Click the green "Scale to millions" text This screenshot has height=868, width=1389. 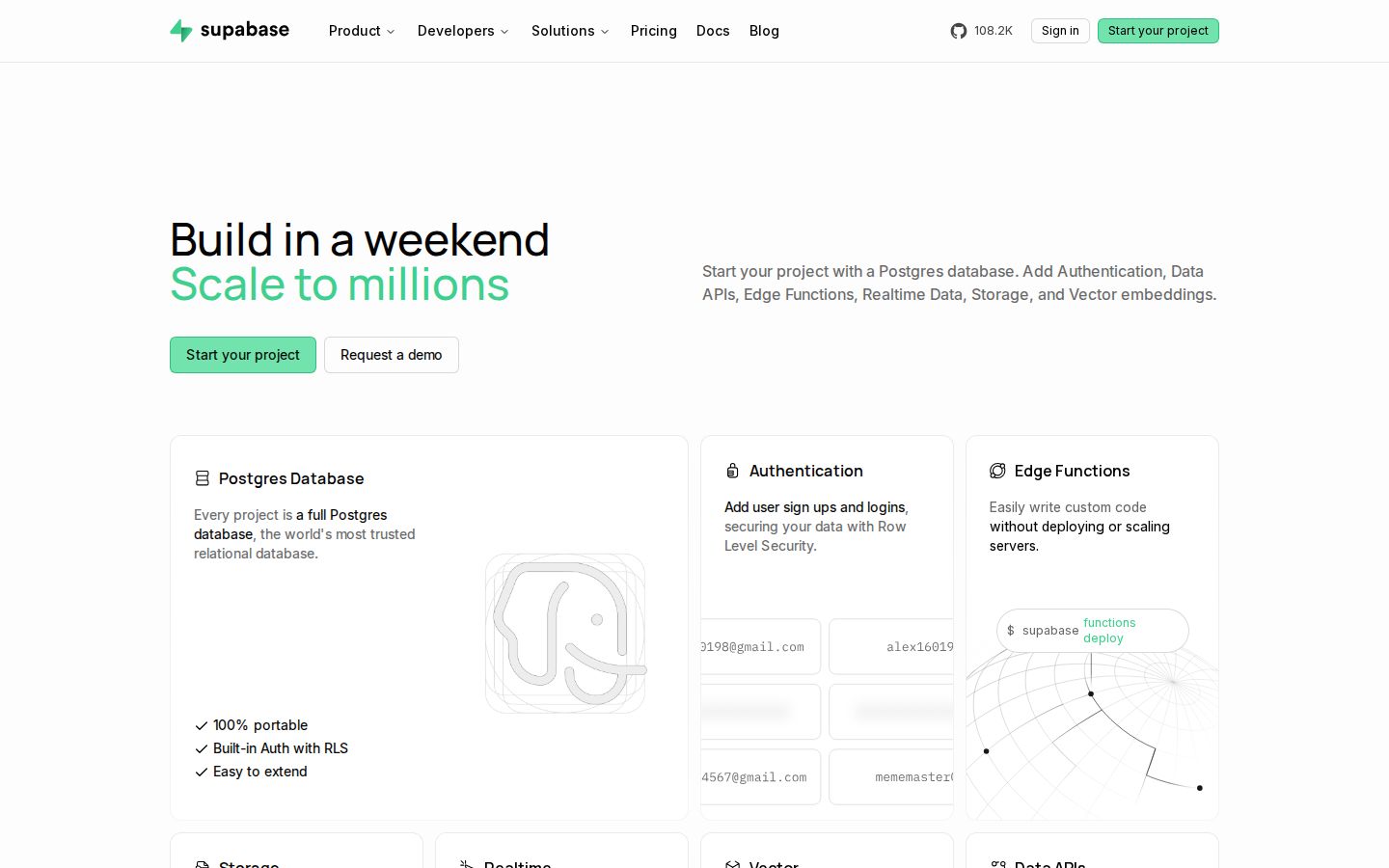pyautogui.click(x=340, y=285)
